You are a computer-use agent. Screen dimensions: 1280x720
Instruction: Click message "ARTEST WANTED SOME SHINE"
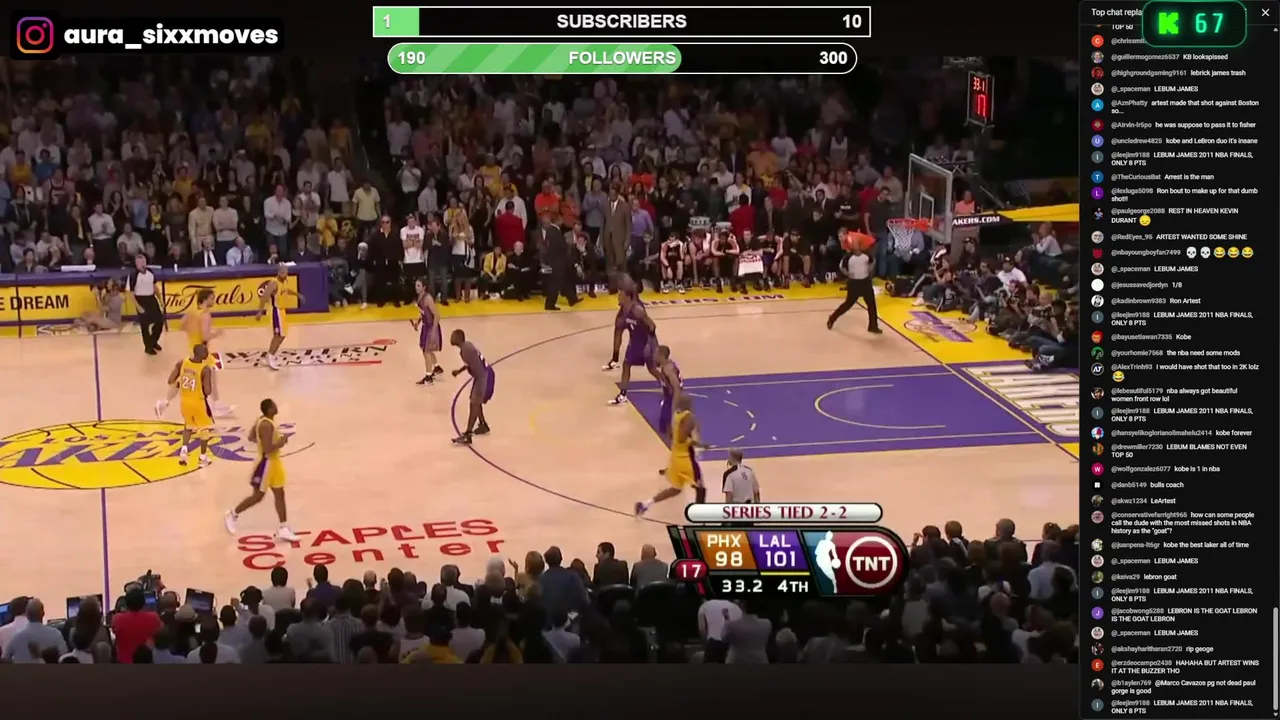click(x=1203, y=237)
